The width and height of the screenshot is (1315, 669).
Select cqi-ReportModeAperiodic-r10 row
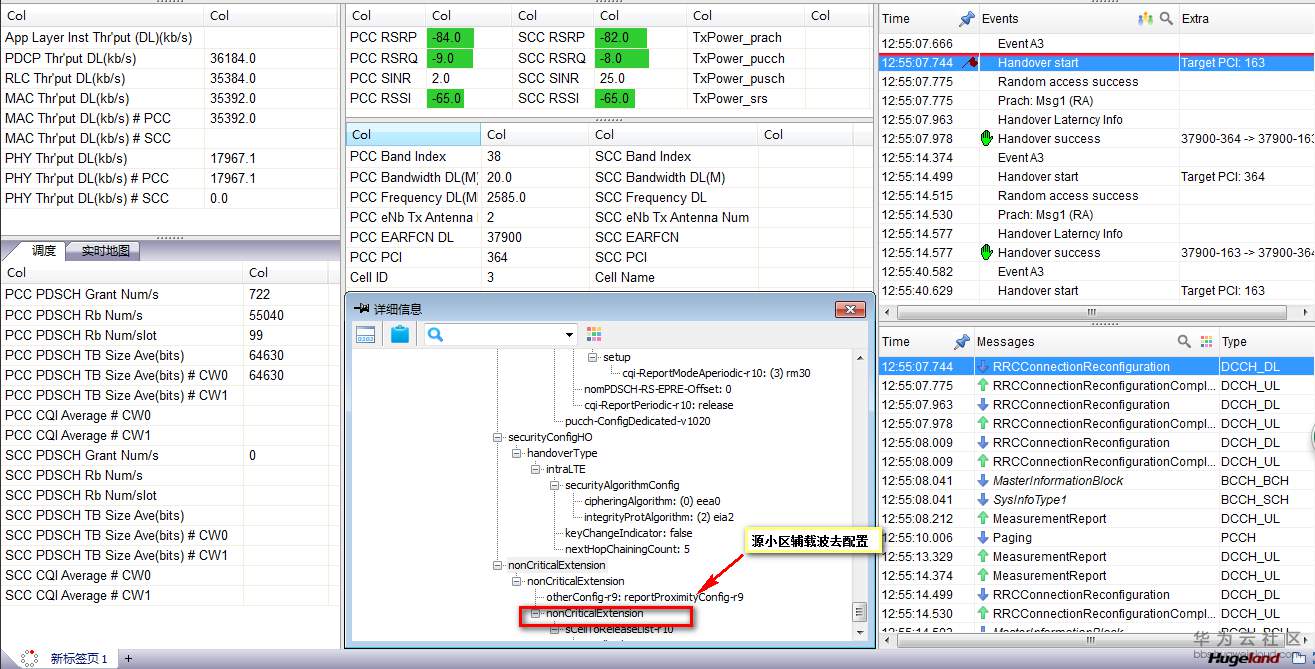click(716, 373)
